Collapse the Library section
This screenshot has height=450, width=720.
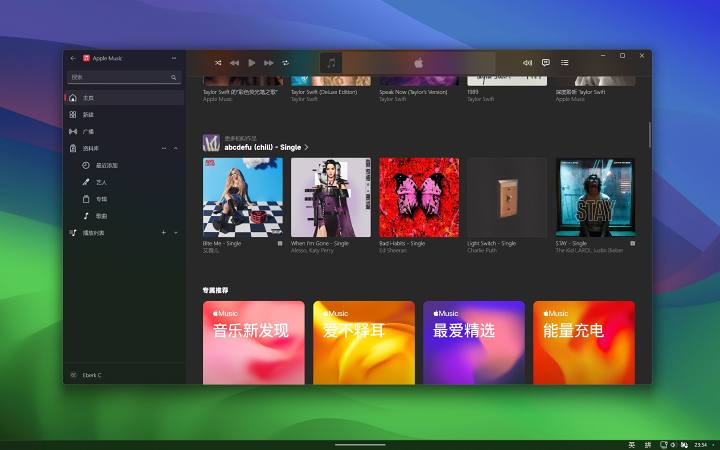click(176, 148)
